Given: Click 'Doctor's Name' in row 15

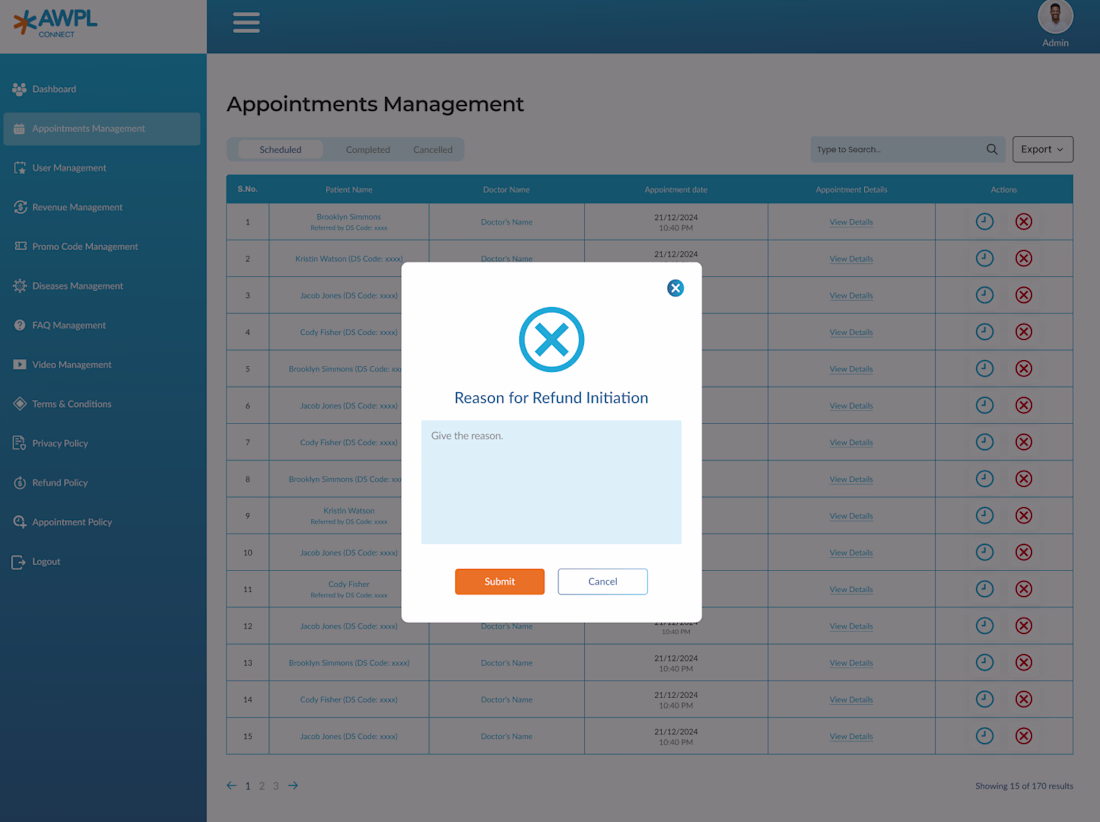Looking at the screenshot, I should (x=507, y=736).
